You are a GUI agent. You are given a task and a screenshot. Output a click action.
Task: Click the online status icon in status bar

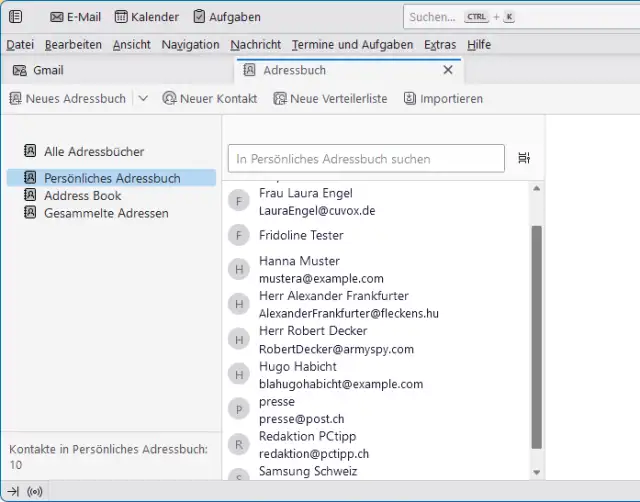(x=35, y=491)
